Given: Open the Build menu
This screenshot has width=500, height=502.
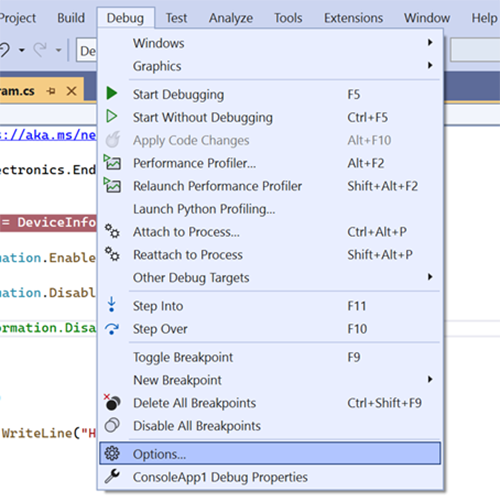Looking at the screenshot, I should pyautogui.click(x=71, y=18).
